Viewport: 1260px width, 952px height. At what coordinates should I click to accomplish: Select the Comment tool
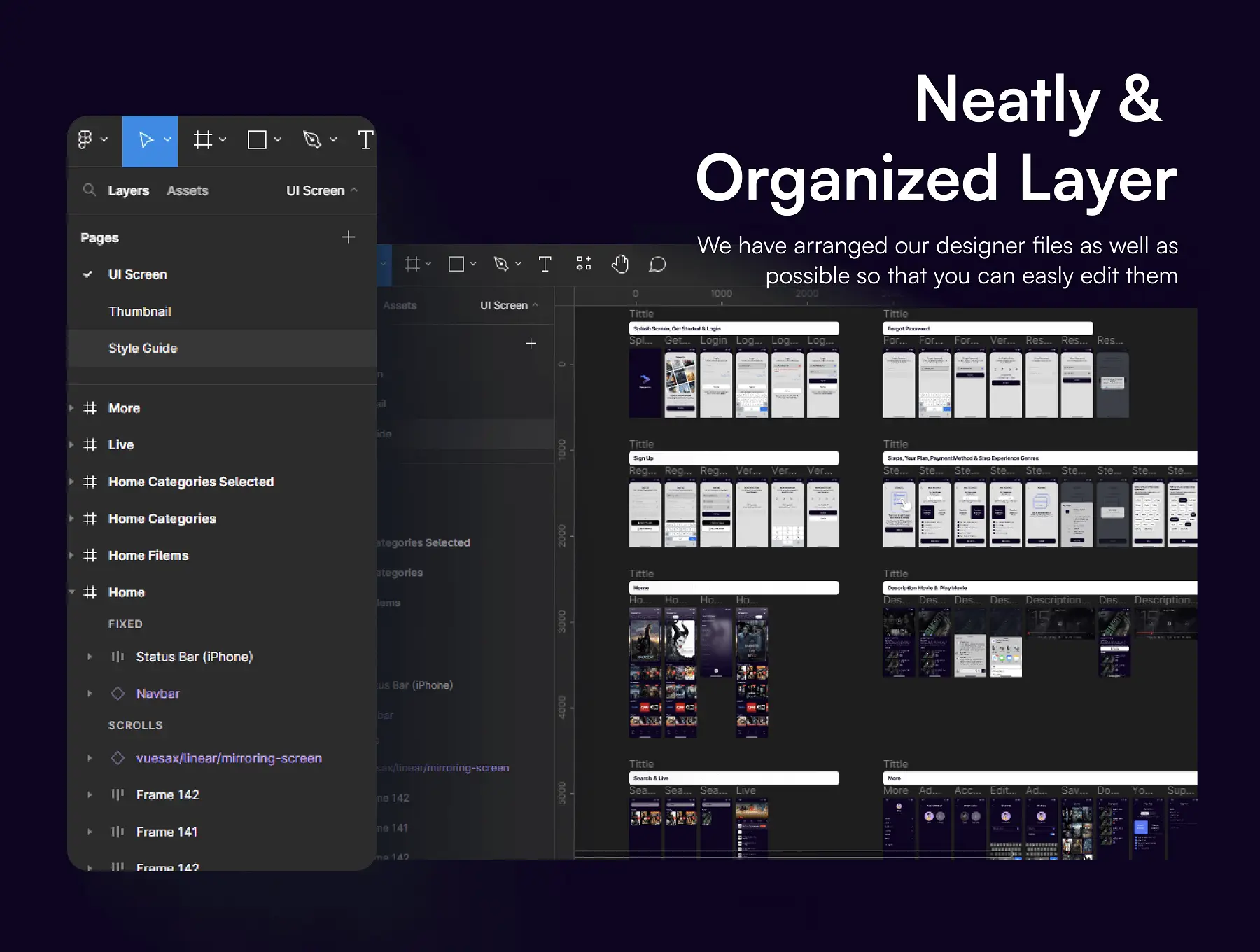(x=657, y=265)
